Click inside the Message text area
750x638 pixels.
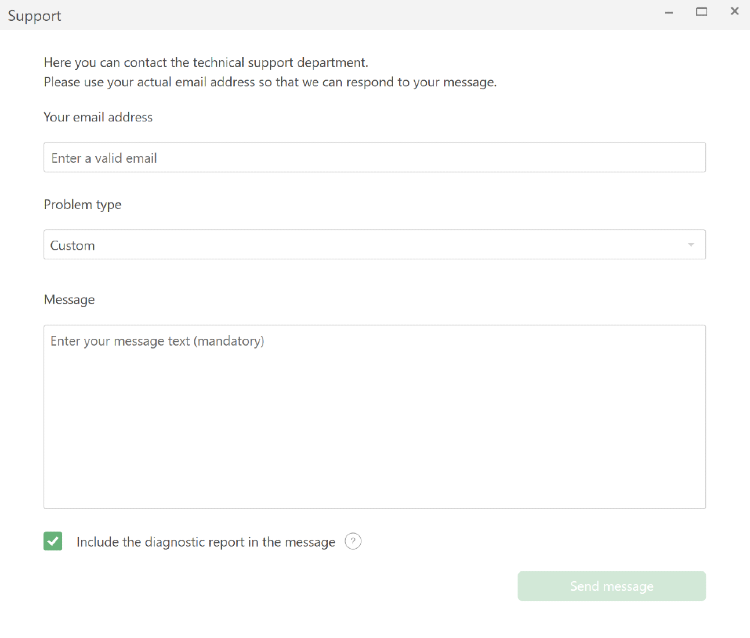(375, 417)
